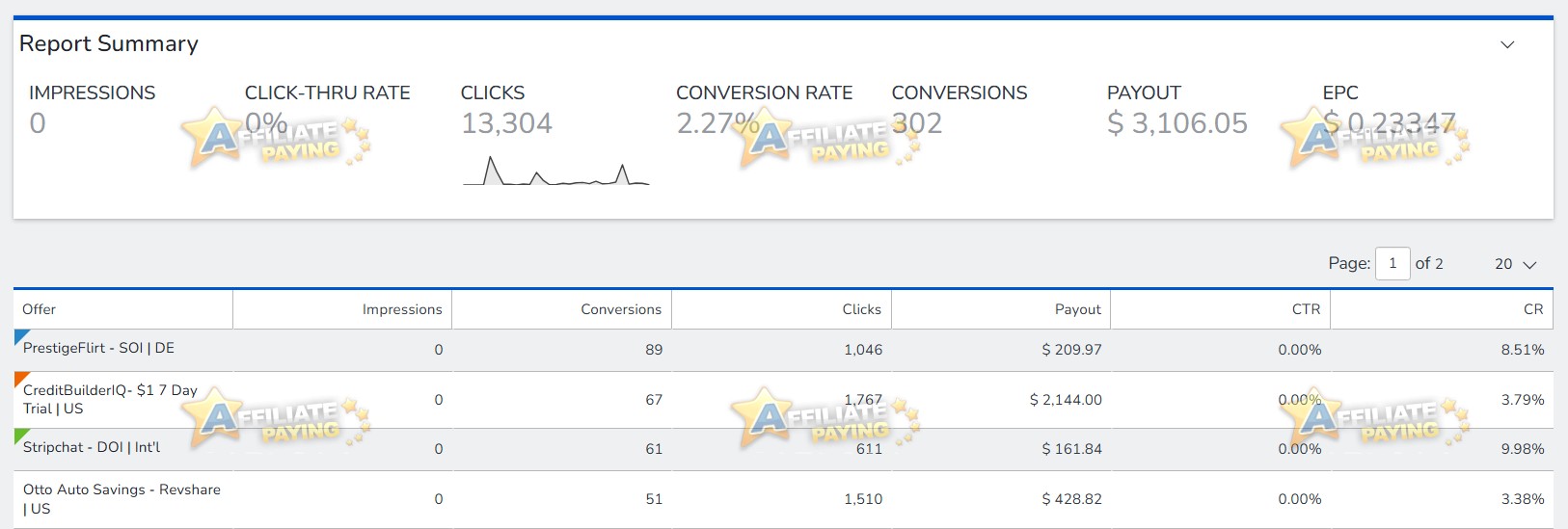
Task: Open the 20 rows-per-page dropdown
Action: [x=1515, y=264]
